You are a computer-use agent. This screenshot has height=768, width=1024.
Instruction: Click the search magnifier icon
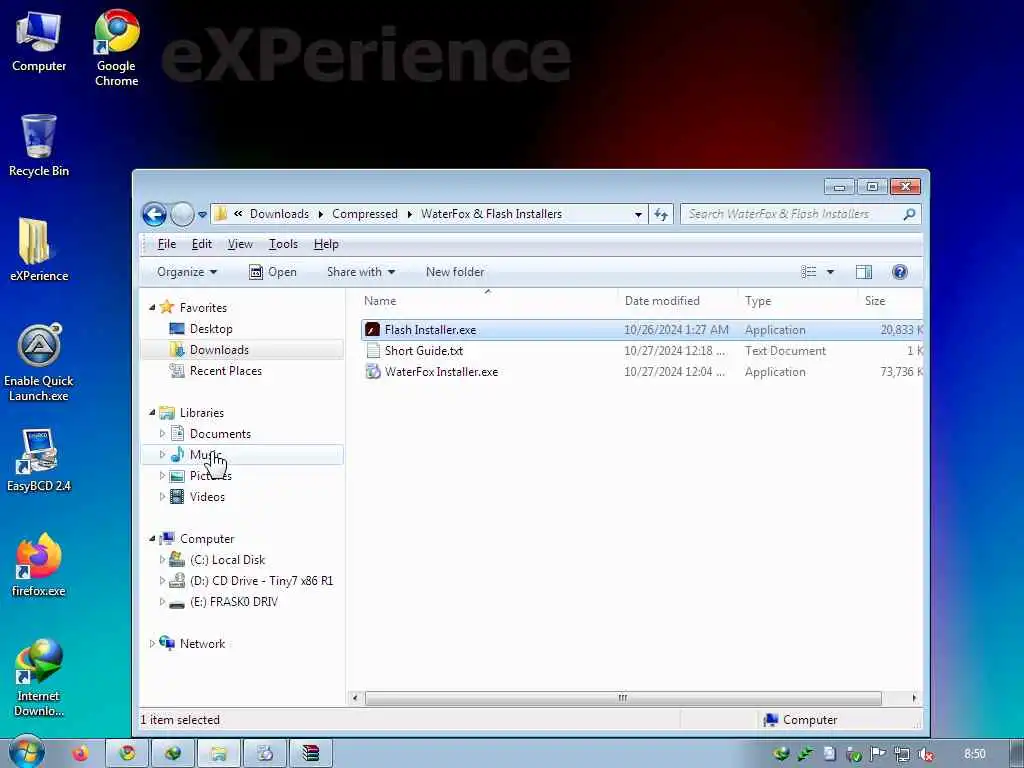[909, 214]
